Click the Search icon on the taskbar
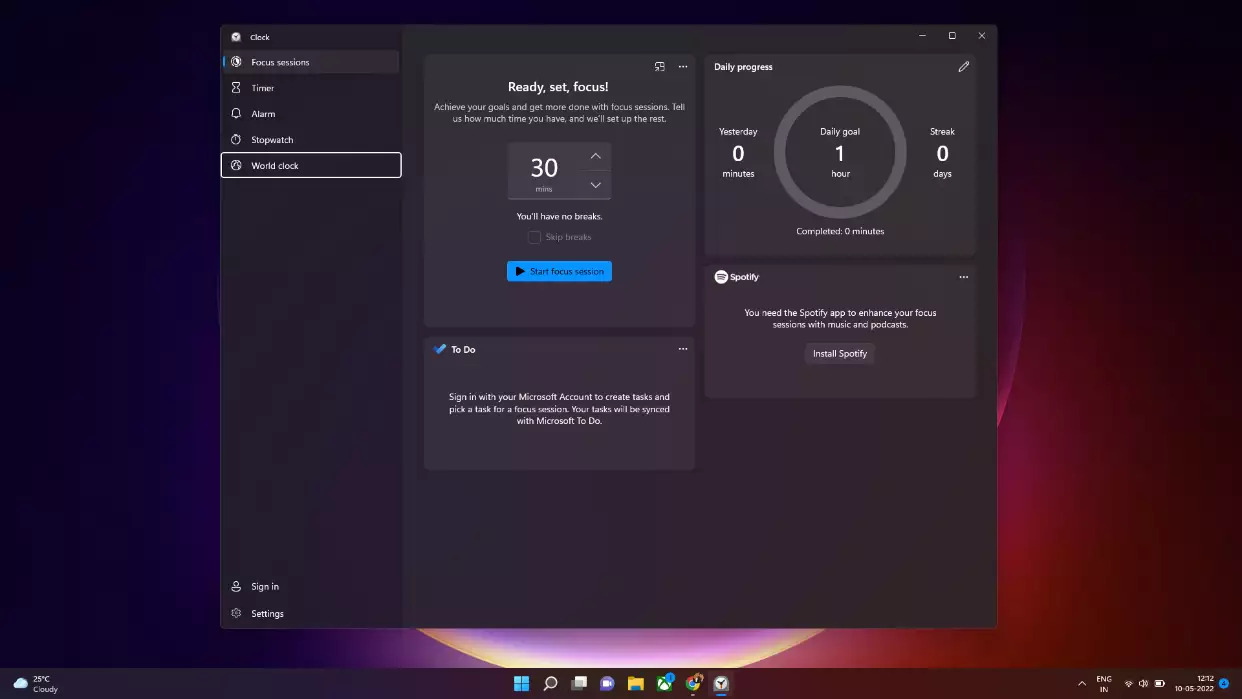Screen dimensions: 1242x699 point(550,684)
